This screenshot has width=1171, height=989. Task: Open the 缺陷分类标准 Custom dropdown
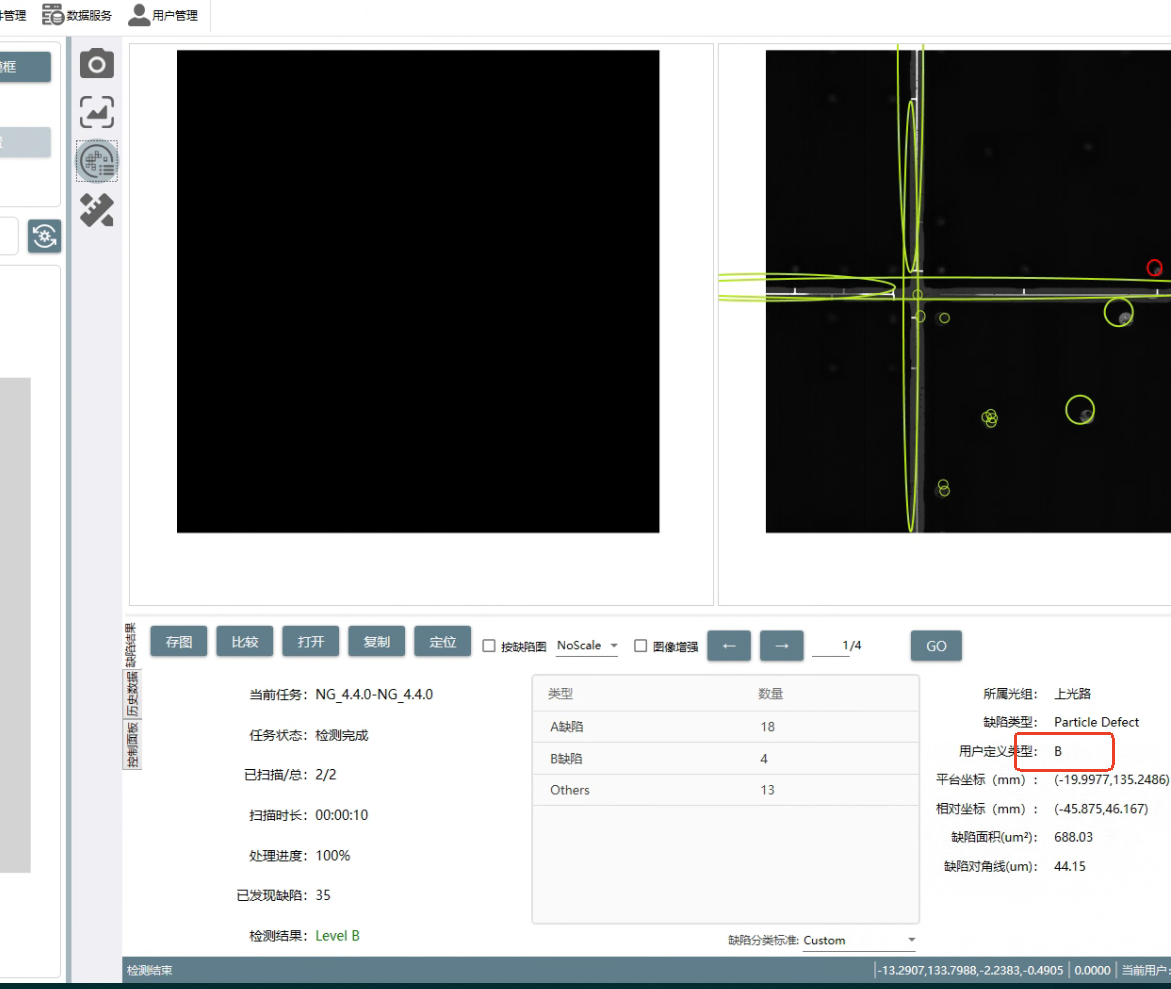click(x=860, y=940)
